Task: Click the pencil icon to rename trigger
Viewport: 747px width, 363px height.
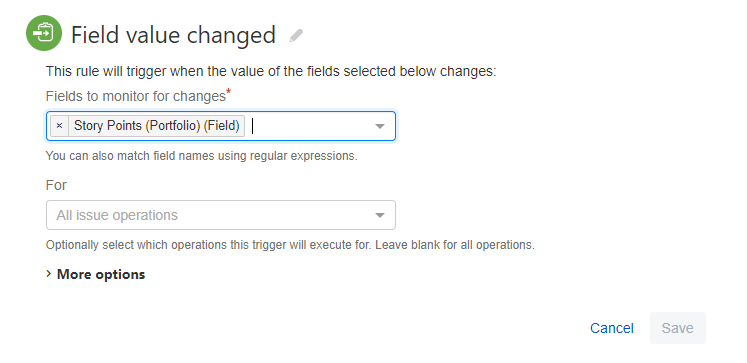Action: pyautogui.click(x=296, y=36)
